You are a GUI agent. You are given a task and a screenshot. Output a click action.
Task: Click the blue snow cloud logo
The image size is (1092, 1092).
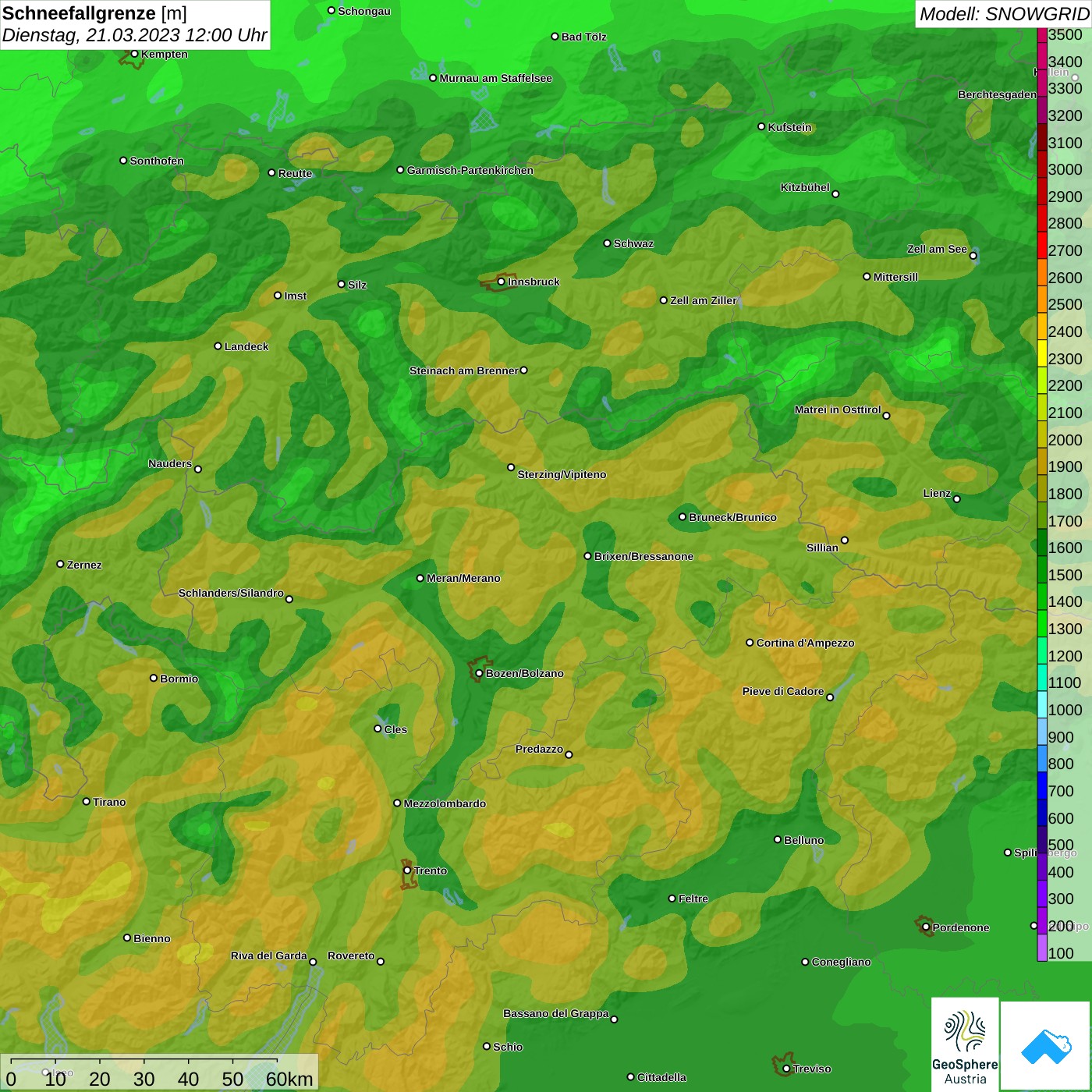tap(1046, 1046)
